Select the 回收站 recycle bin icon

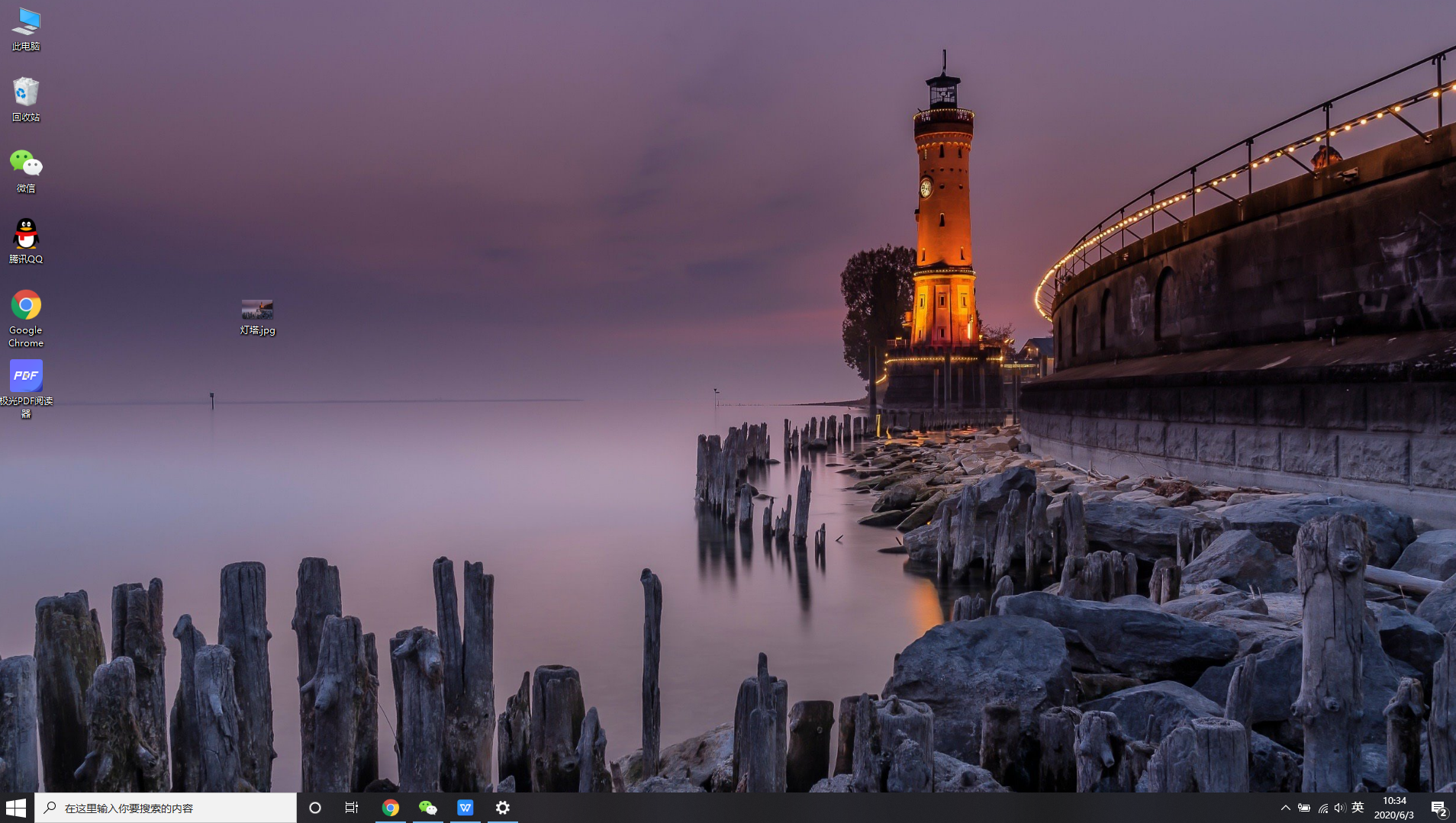click(26, 99)
